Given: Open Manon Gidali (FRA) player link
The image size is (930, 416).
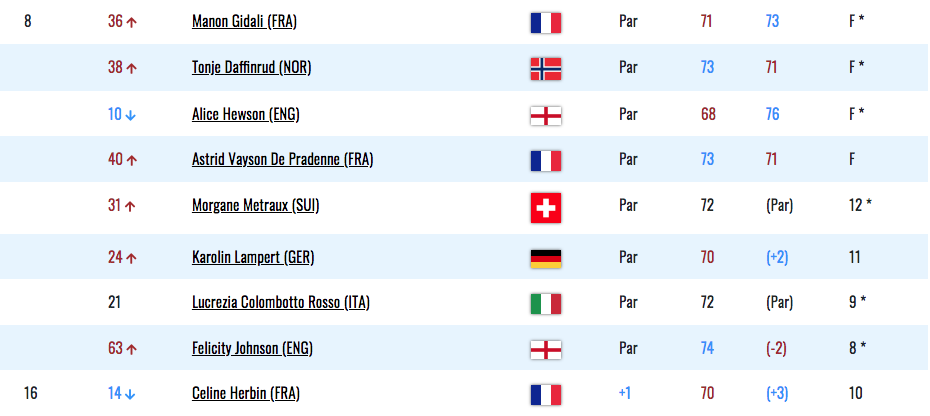Looking at the screenshot, I should point(244,22).
